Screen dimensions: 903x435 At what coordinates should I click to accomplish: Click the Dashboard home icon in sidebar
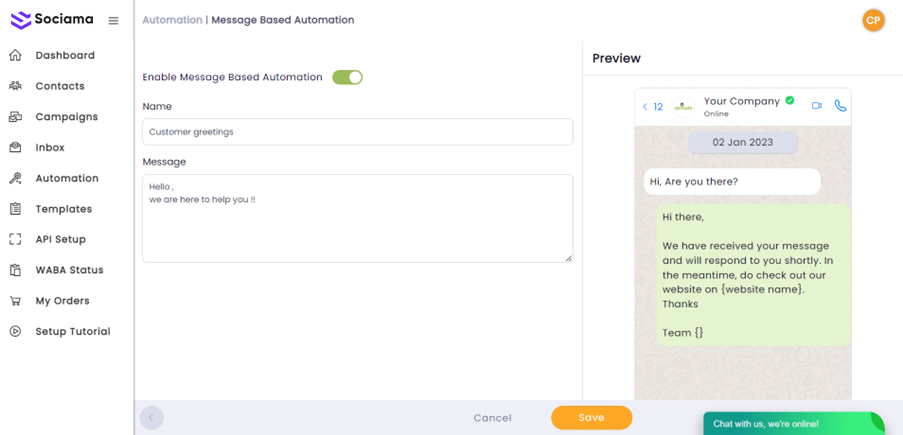coord(15,55)
